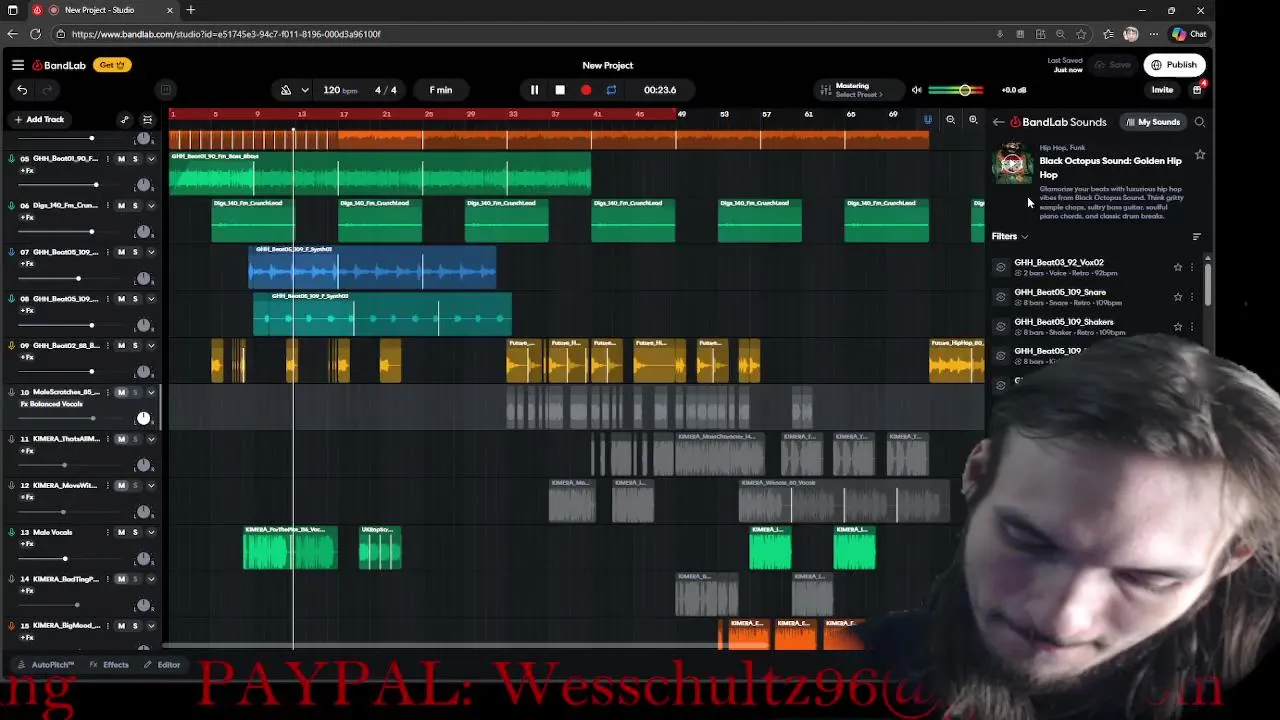Expand track 07 options chevron
1280x720 pixels.
click(x=151, y=252)
